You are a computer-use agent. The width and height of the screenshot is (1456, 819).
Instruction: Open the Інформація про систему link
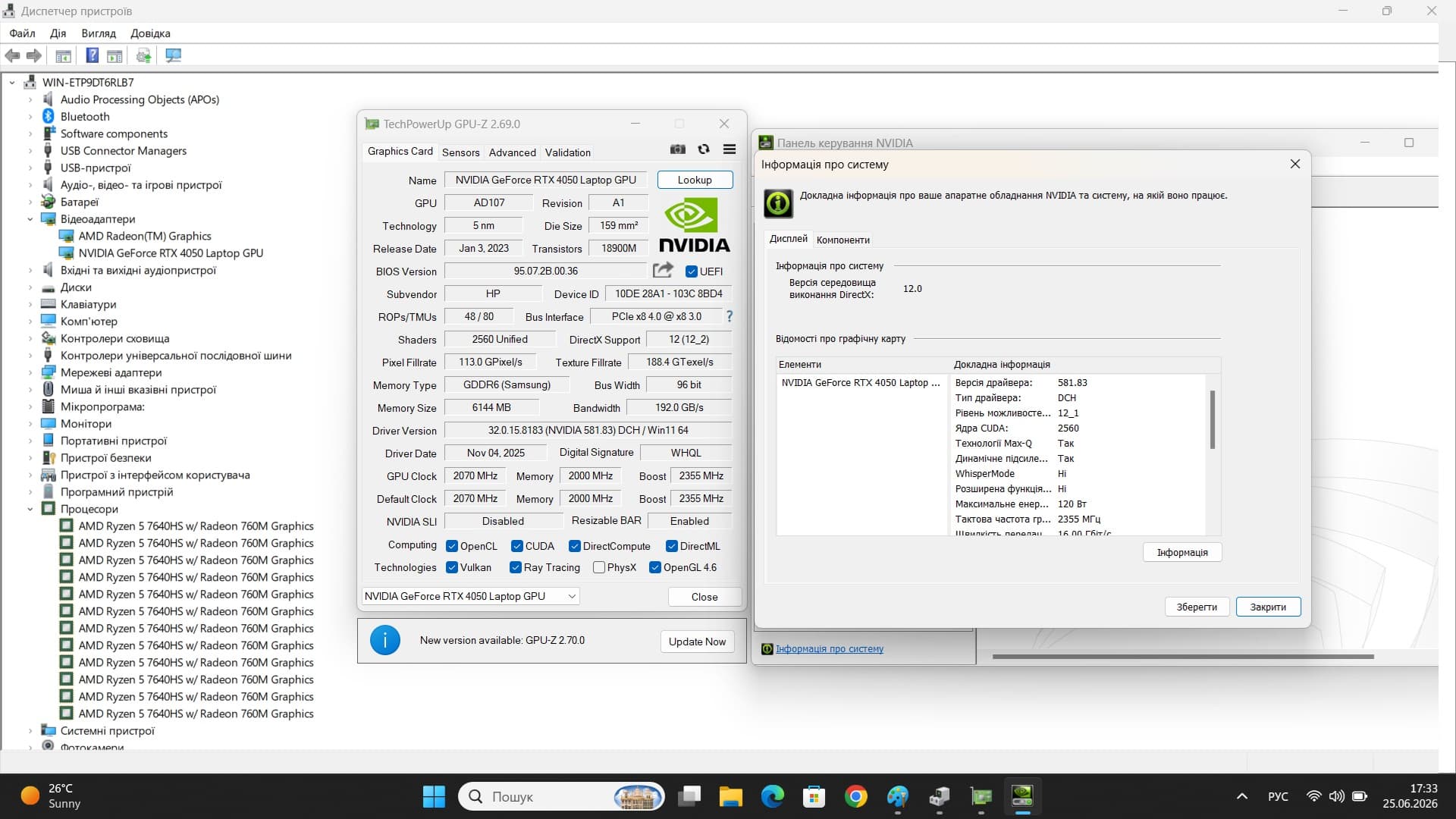(x=830, y=649)
